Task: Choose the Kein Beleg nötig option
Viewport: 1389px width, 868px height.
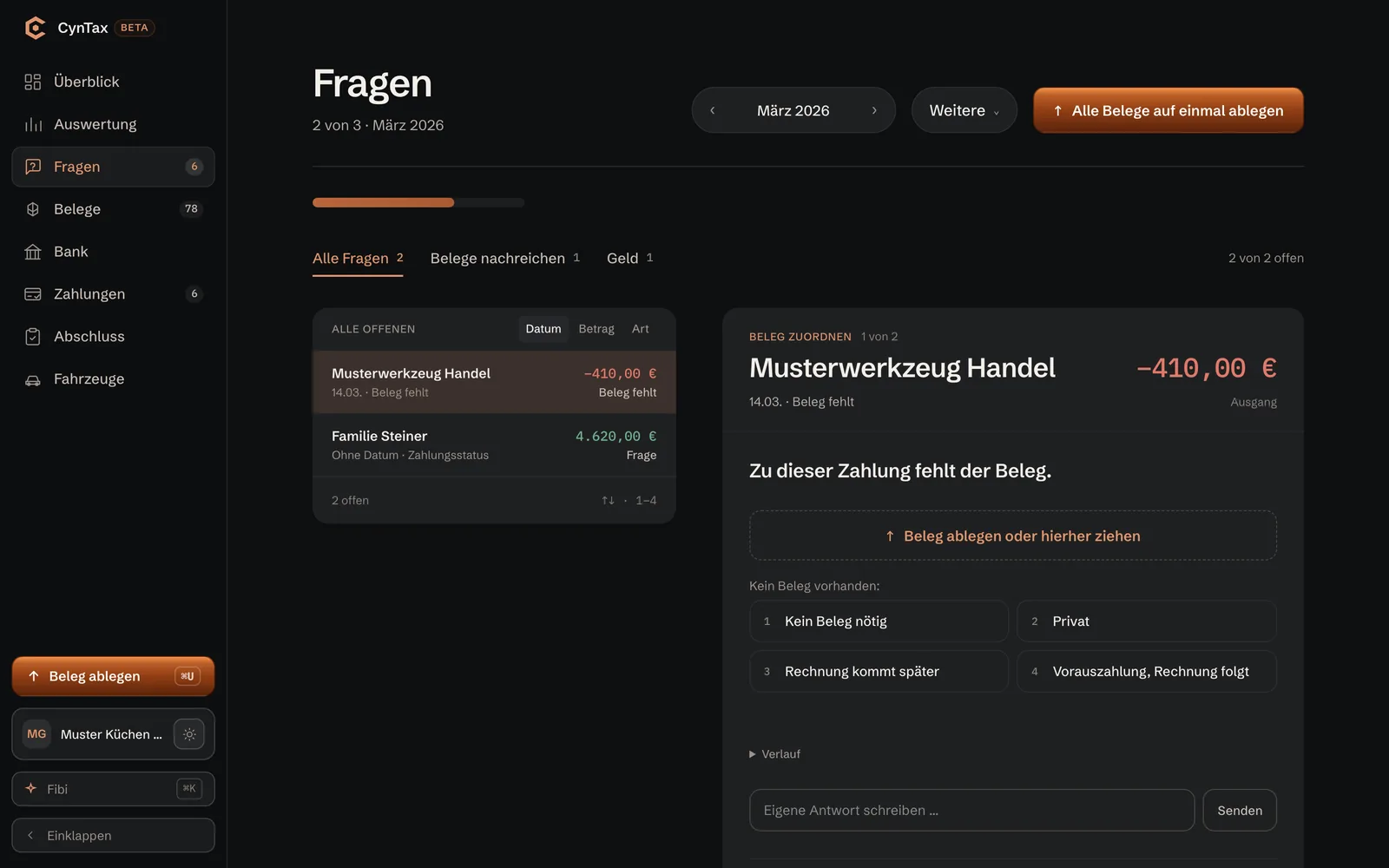Action: 879,621
